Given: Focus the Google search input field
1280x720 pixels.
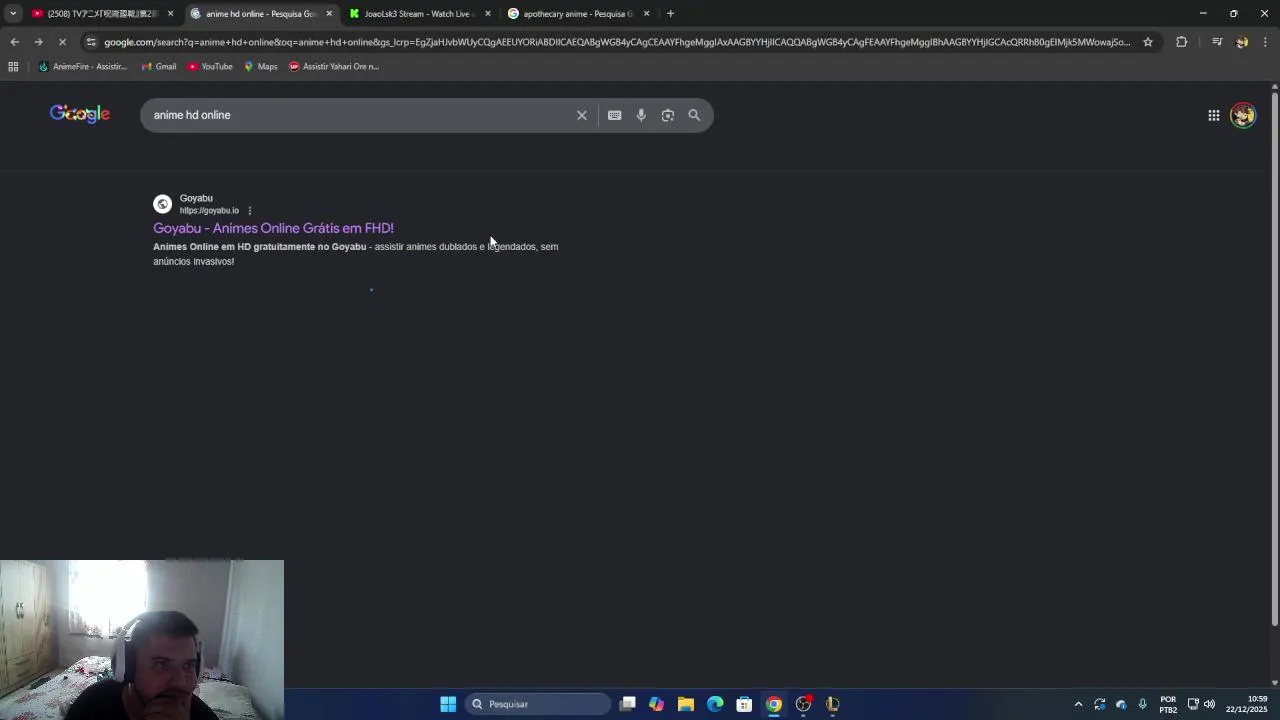Looking at the screenshot, I should [360, 115].
